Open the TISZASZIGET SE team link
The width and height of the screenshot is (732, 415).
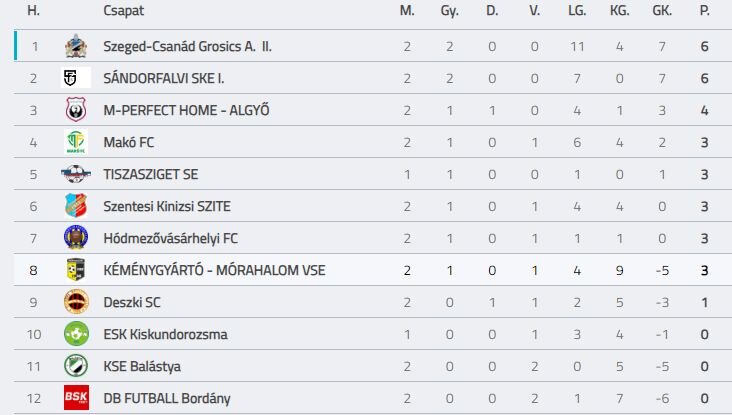[x=151, y=174]
